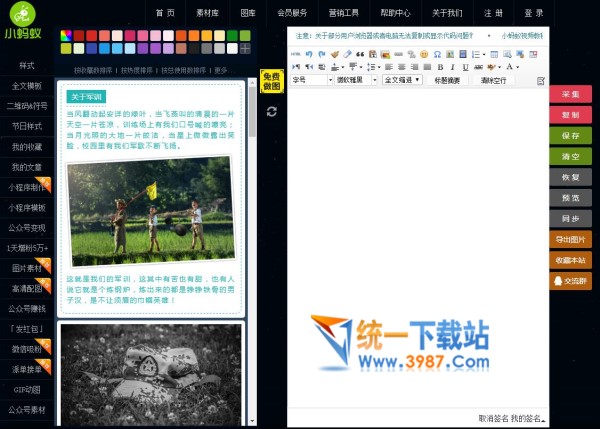Expand the list style dropdown arrow

pyautogui.click(x=484, y=54)
